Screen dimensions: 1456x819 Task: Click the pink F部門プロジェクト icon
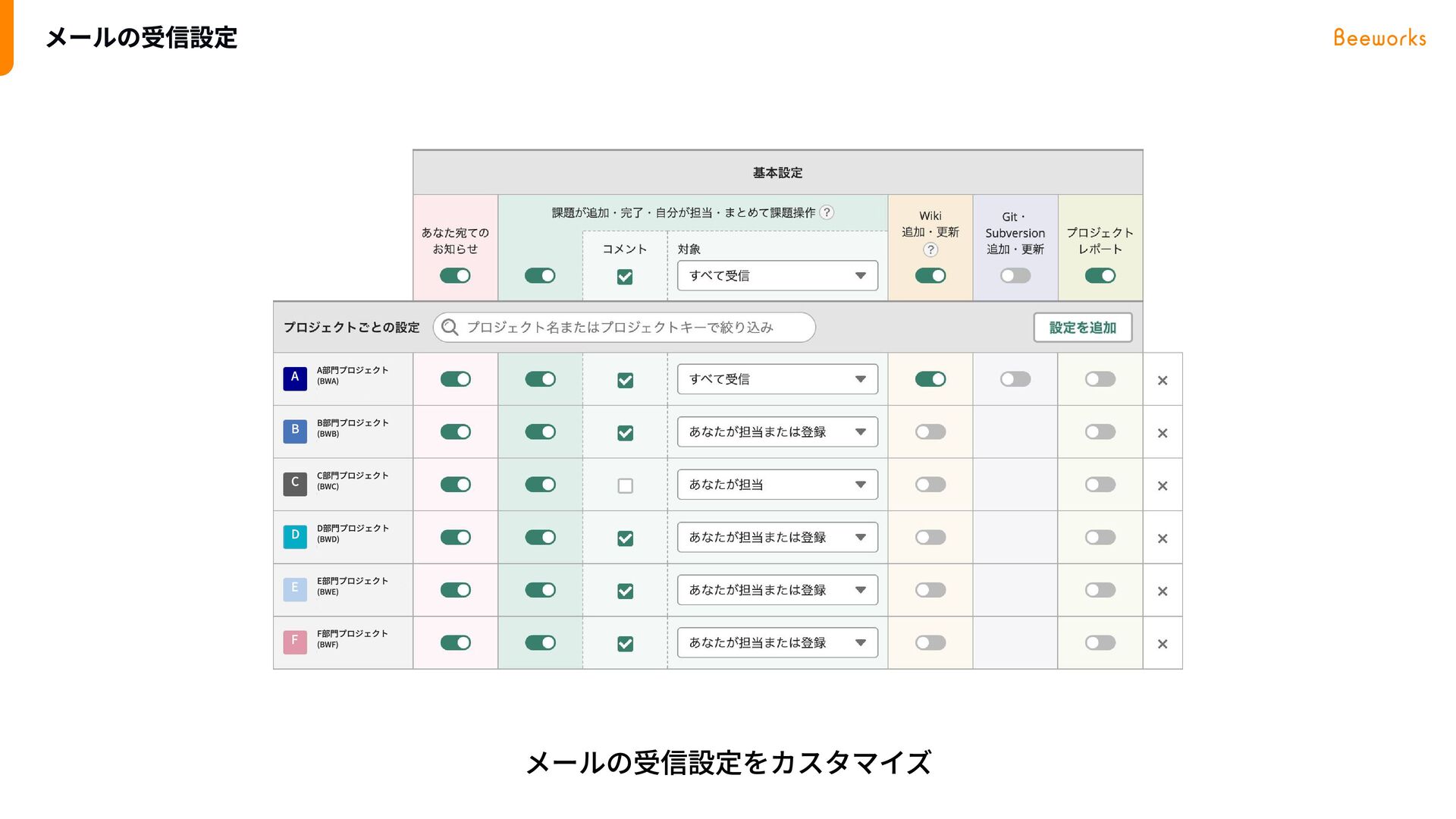295,642
